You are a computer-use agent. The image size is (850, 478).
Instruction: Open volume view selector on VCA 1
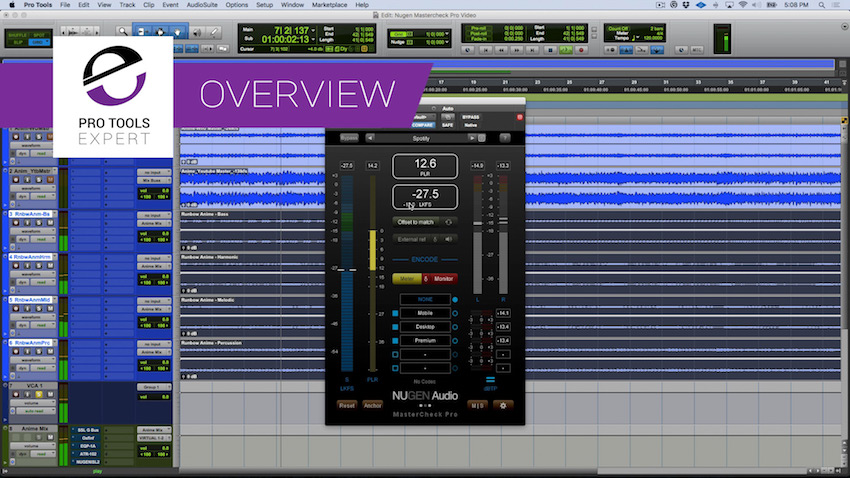32,403
